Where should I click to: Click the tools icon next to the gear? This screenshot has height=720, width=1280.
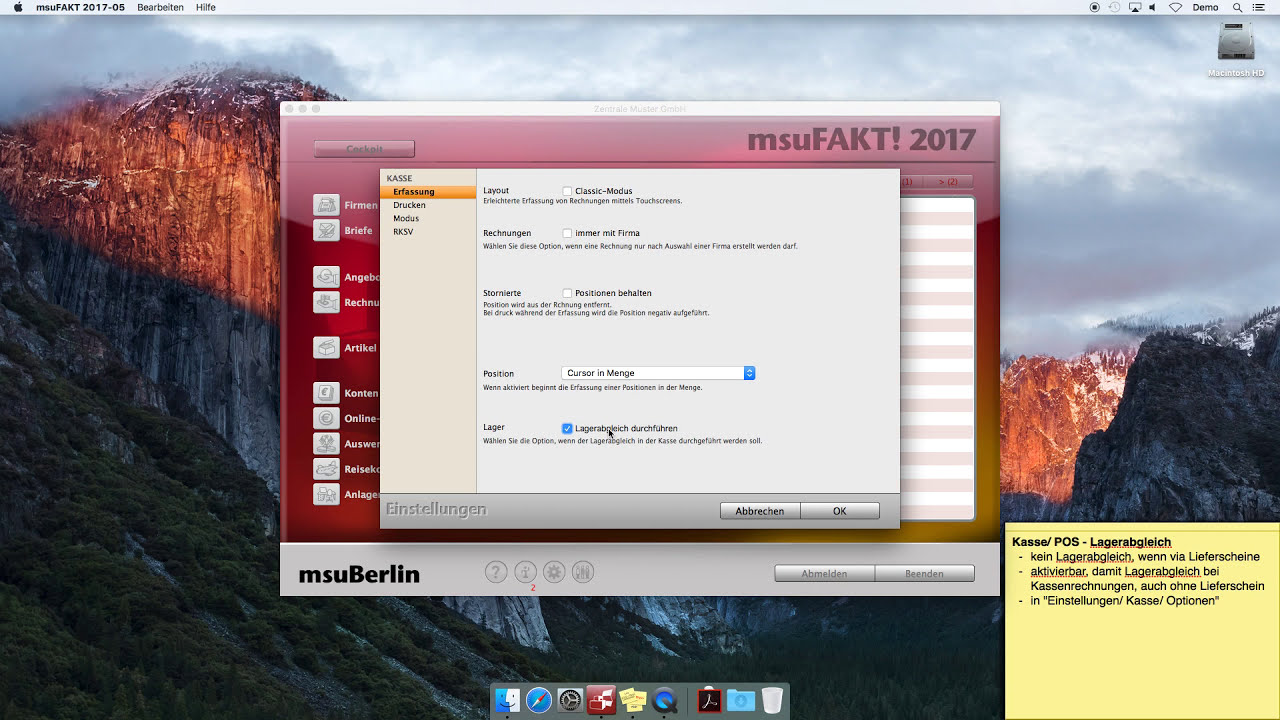[583, 572]
